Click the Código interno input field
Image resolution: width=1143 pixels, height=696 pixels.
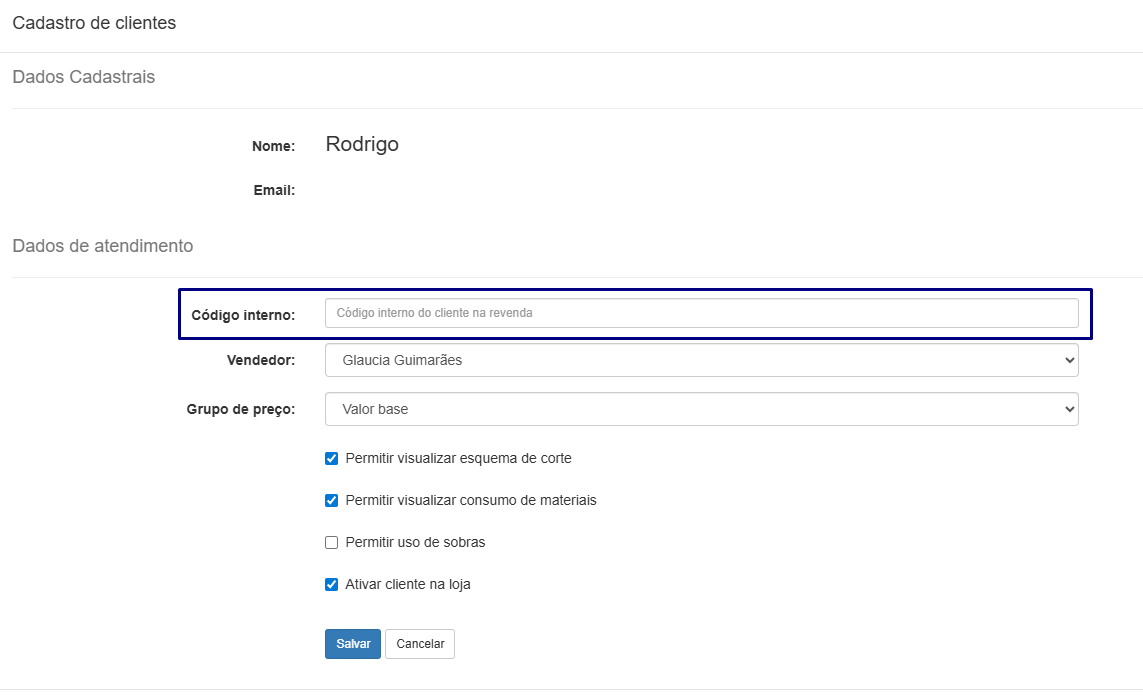[701, 313]
